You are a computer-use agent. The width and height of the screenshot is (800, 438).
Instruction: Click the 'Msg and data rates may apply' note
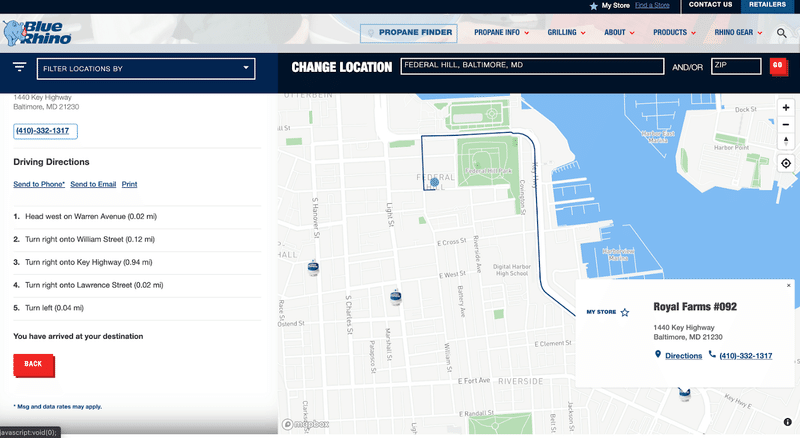pyautogui.click(x=58, y=407)
